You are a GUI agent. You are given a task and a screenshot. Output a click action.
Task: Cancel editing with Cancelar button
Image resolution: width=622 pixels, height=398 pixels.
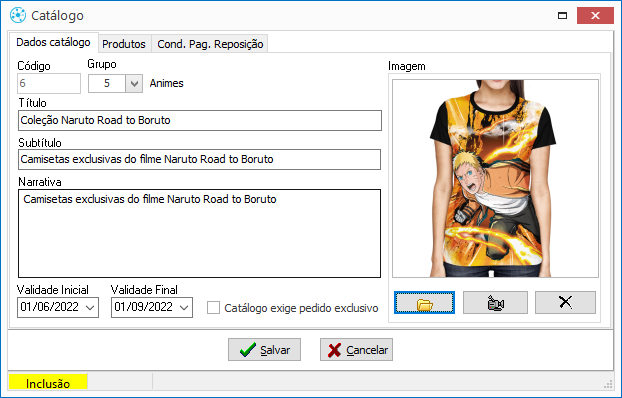point(356,350)
